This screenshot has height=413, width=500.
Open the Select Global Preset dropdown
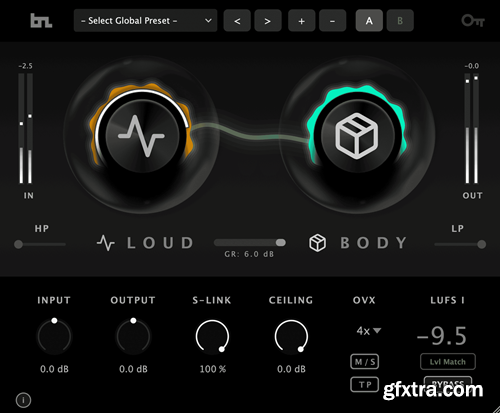coord(146,21)
